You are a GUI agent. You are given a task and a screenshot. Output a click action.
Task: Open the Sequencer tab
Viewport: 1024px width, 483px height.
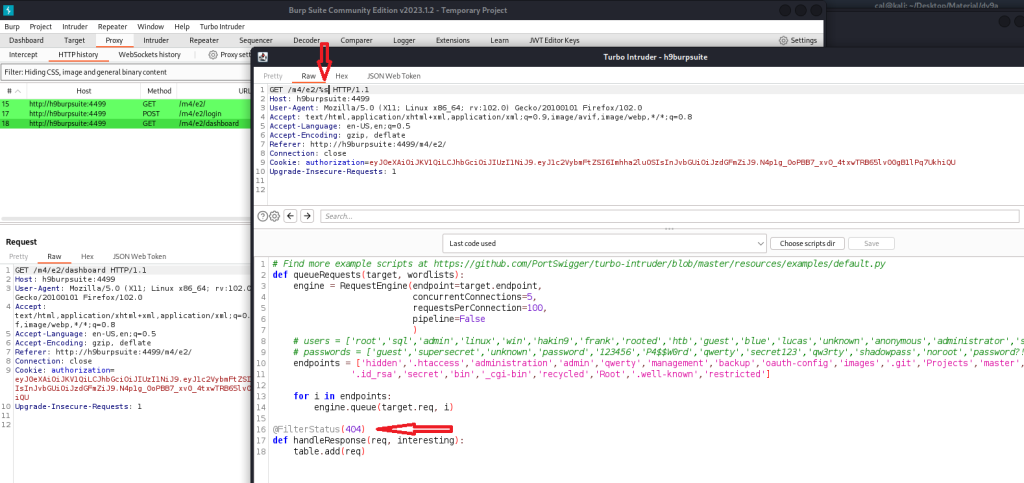(255, 40)
